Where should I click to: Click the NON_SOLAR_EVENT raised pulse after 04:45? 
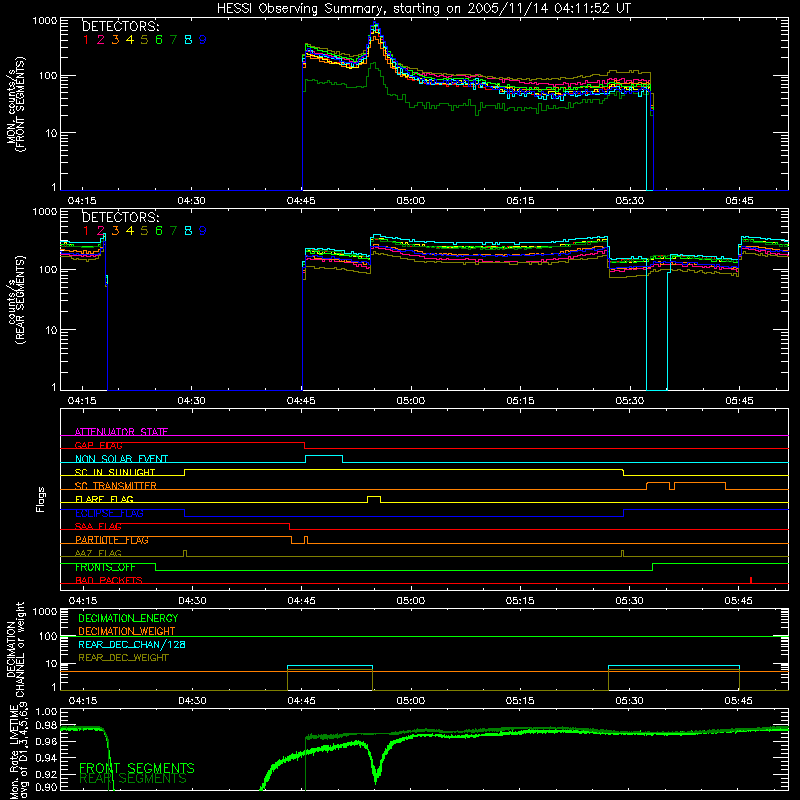point(324,459)
